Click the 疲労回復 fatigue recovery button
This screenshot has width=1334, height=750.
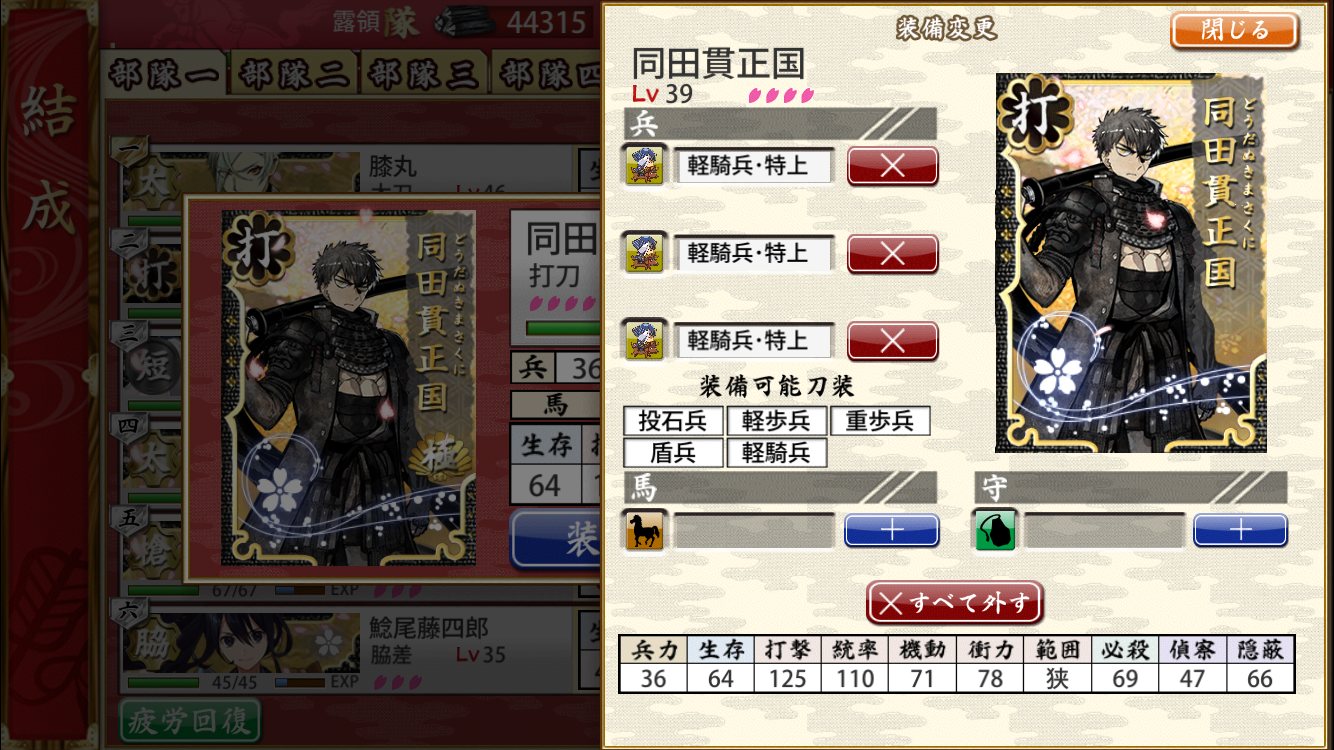click(x=189, y=721)
